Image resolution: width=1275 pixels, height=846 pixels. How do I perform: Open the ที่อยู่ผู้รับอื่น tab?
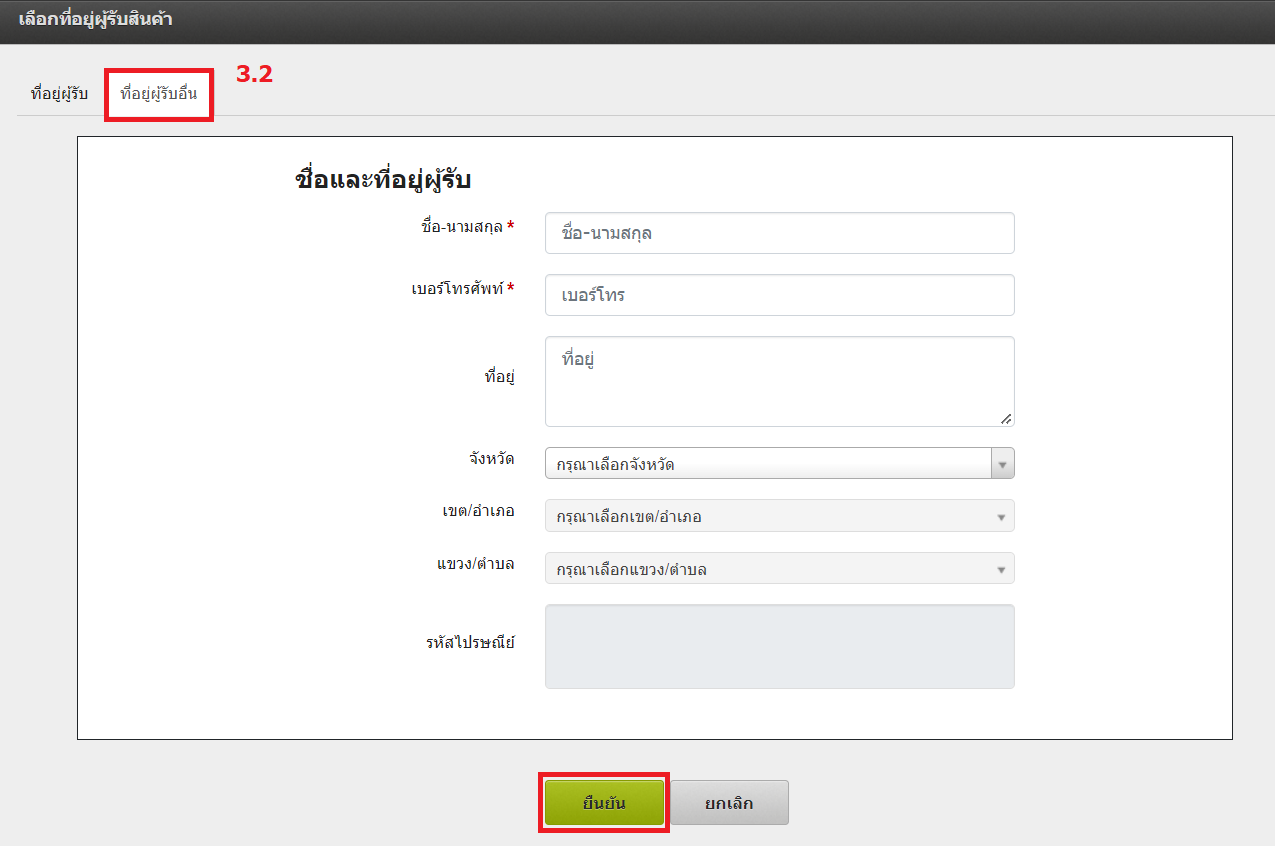pos(158,94)
